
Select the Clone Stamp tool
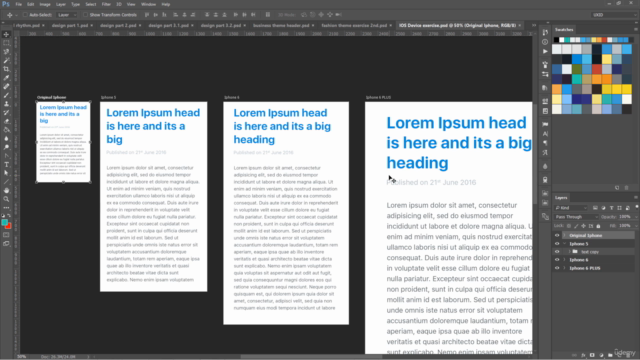click(6, 104)
